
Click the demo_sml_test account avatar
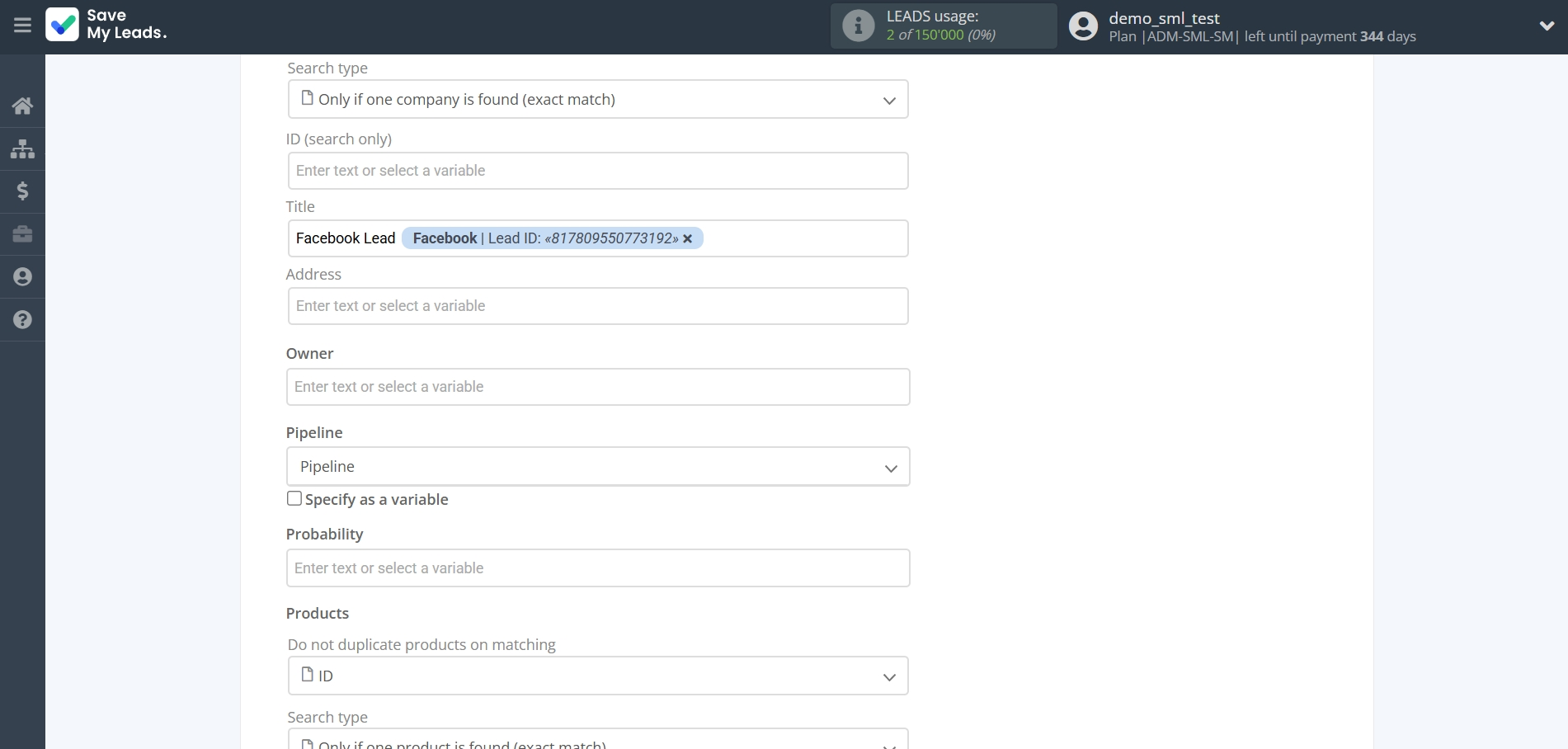[1082, 26]
